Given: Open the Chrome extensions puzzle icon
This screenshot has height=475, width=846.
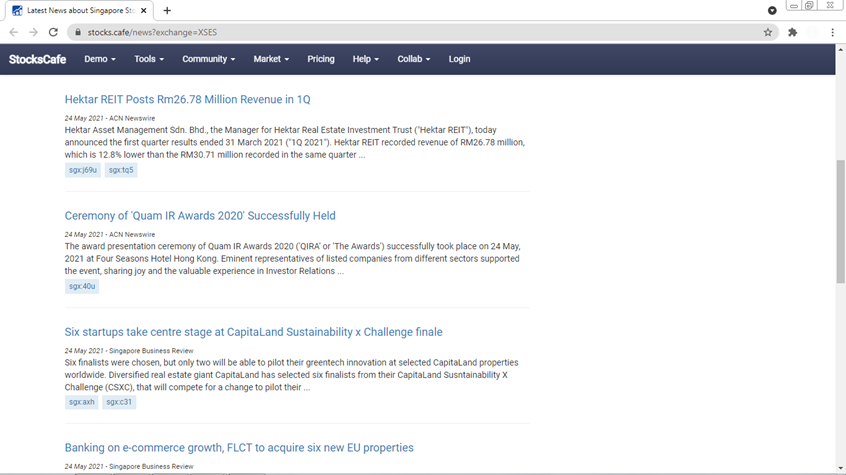Looking at the screenshot, I should pos(792,32).
